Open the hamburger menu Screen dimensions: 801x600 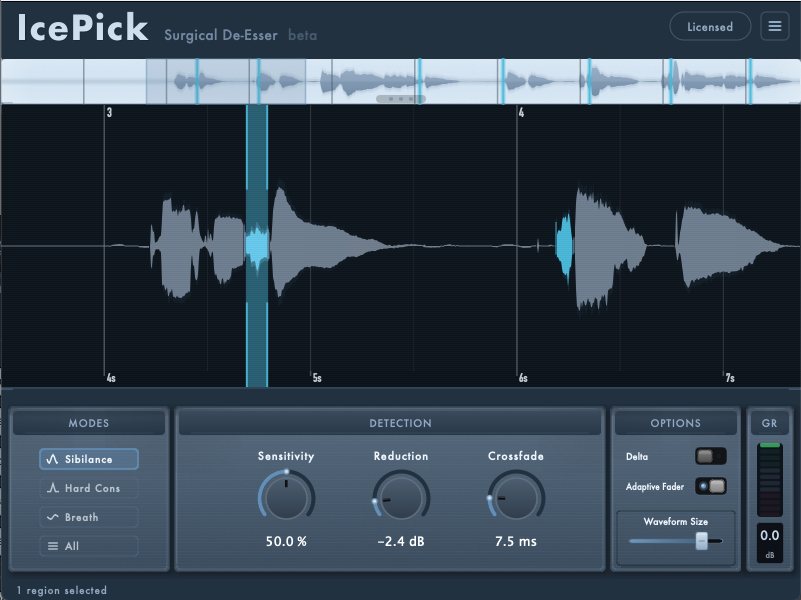(x=774, y=26)
